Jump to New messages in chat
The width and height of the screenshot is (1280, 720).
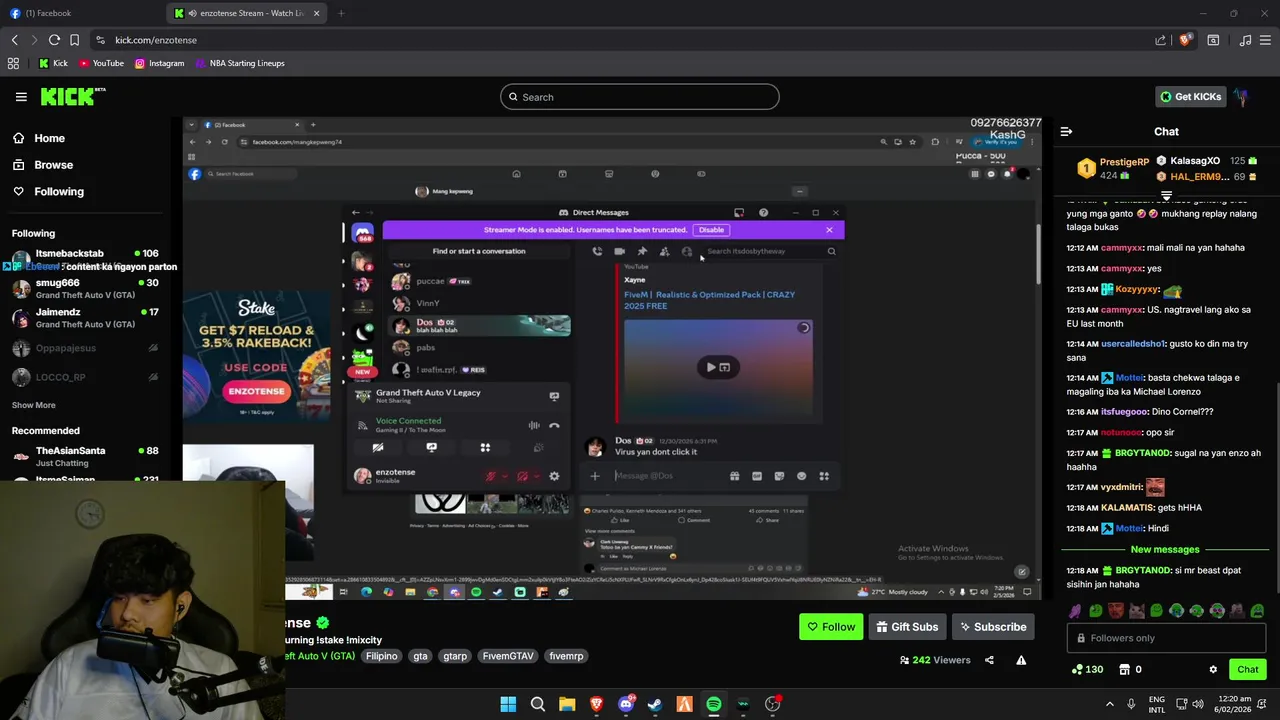pyautogui.click(x=1165, y=550)
